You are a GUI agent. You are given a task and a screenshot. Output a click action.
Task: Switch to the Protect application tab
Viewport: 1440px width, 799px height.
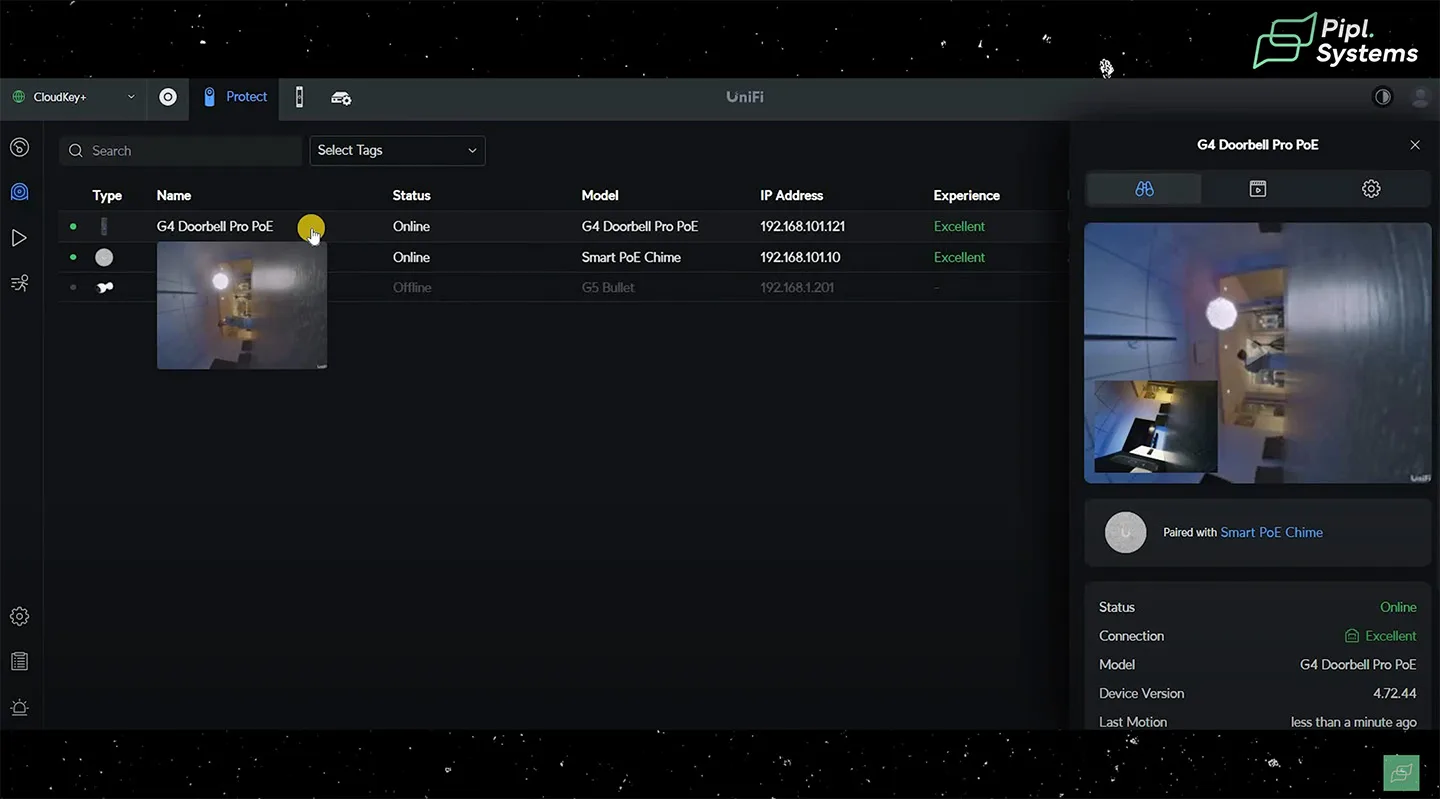(x=235, y=97)
